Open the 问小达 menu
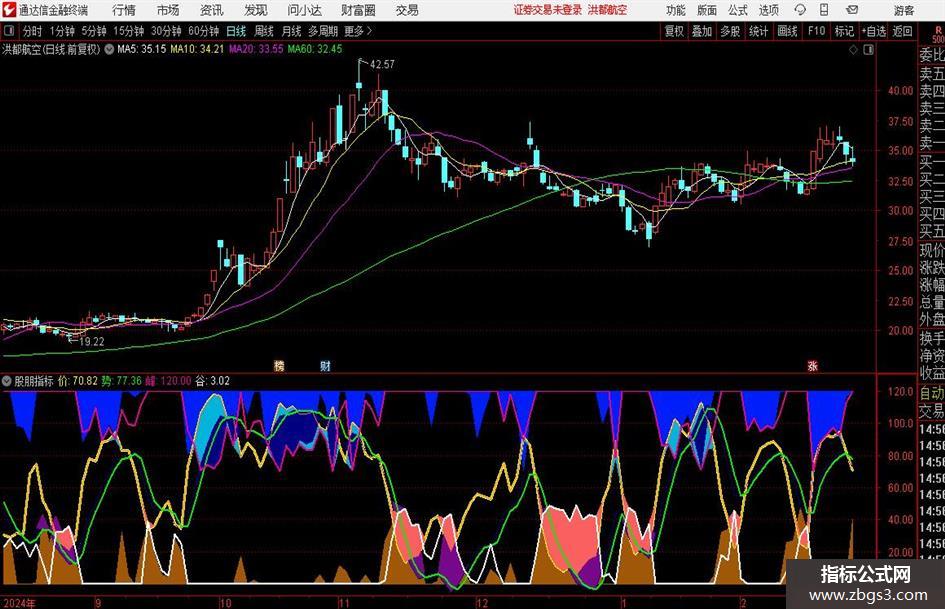945x609 pixels. click(304, 10)
